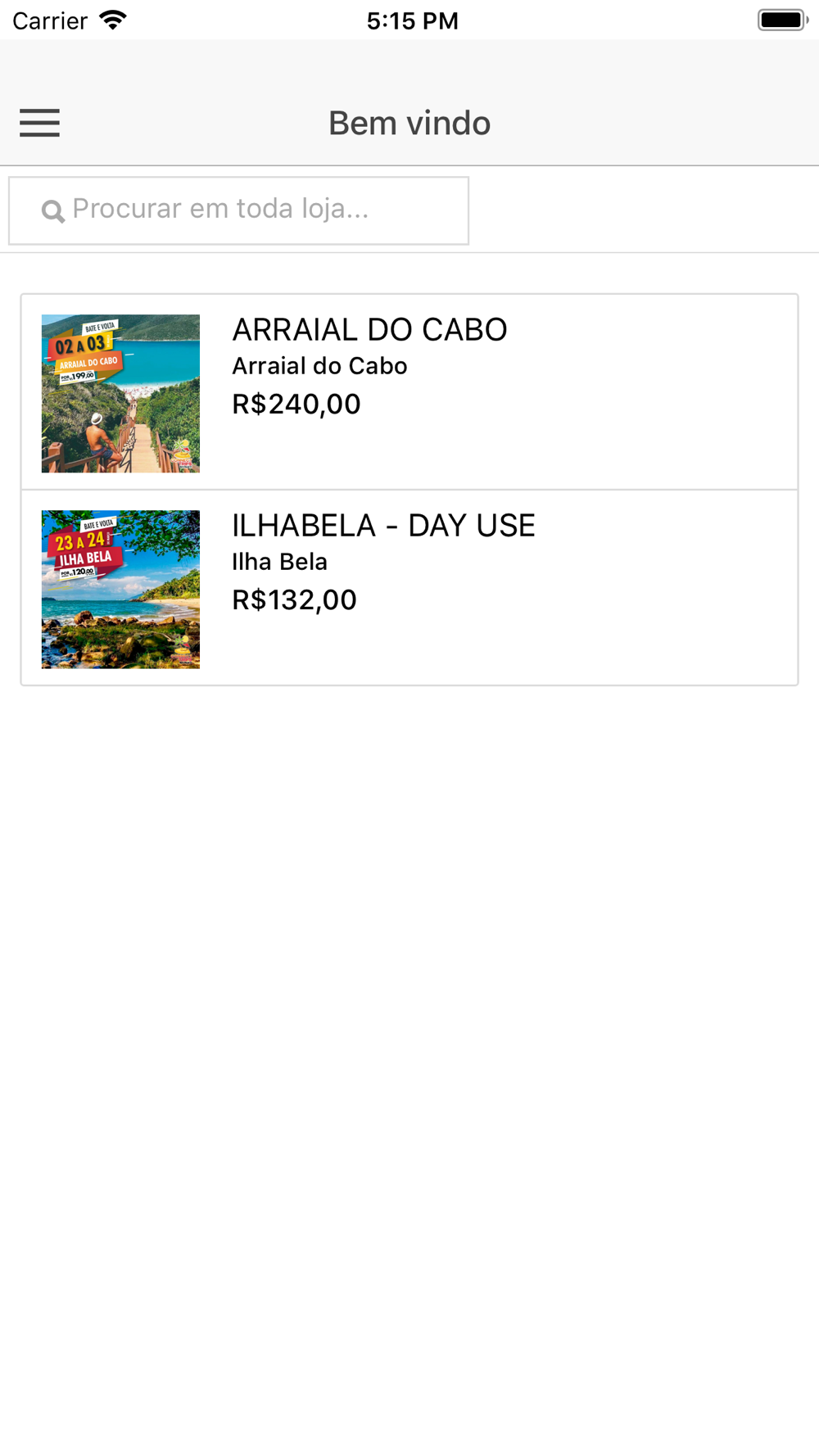819x1456 pixels.
Task: Tap the 'Ilha Bela' location subtitle
Action: pyautogui.click(x=279, y=562)
